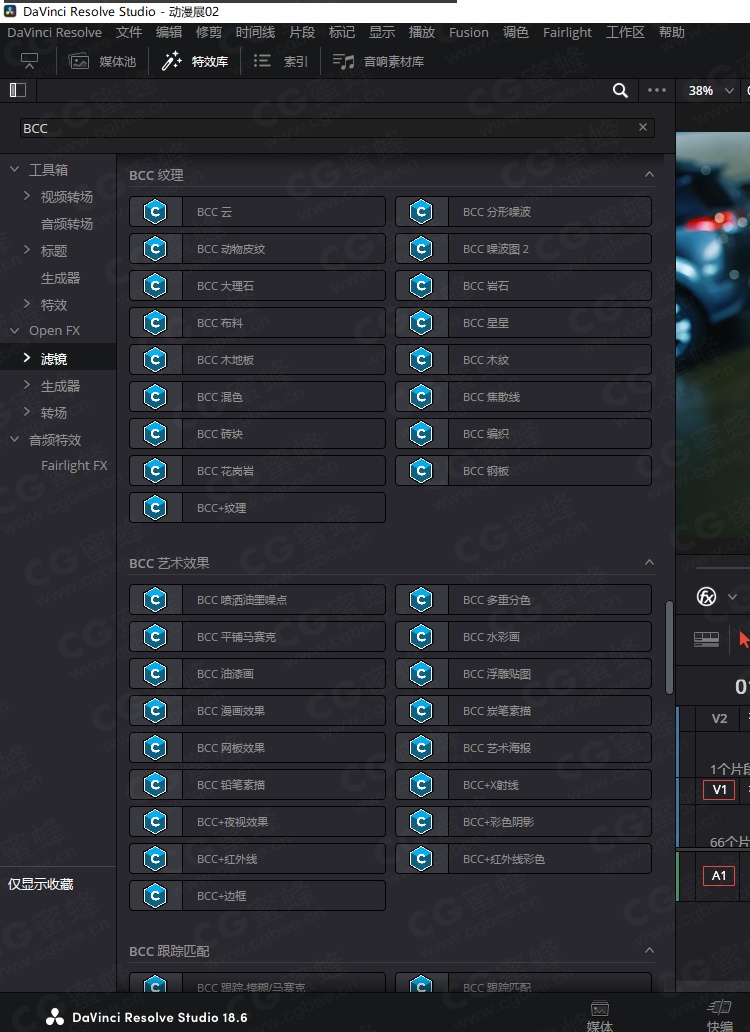This screenshot has width=750, height=1032.
Task: Toggle the V1 video track selector
Action: coord(719,789)
